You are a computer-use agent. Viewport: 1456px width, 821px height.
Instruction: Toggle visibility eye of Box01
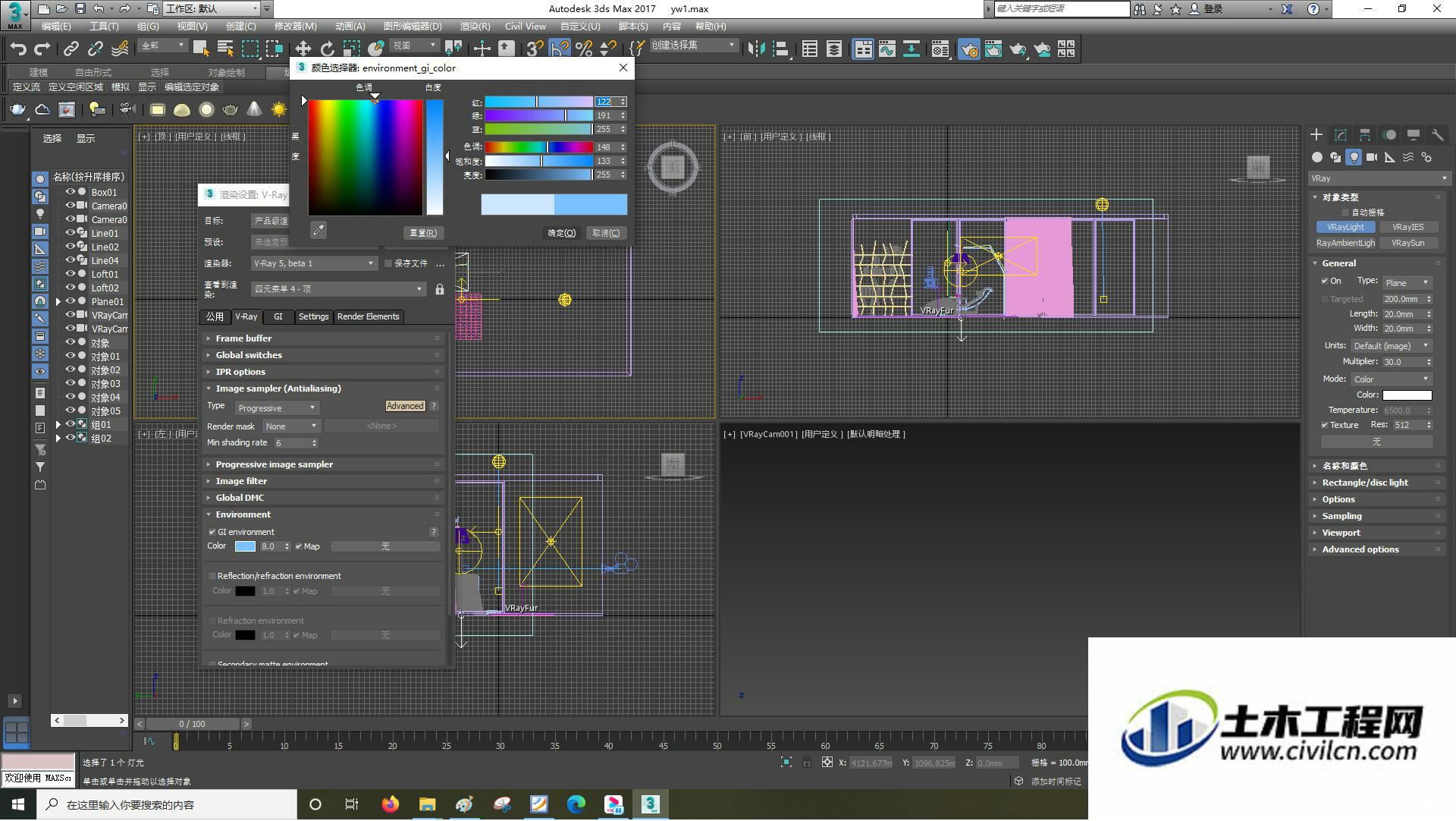point(70,192)
